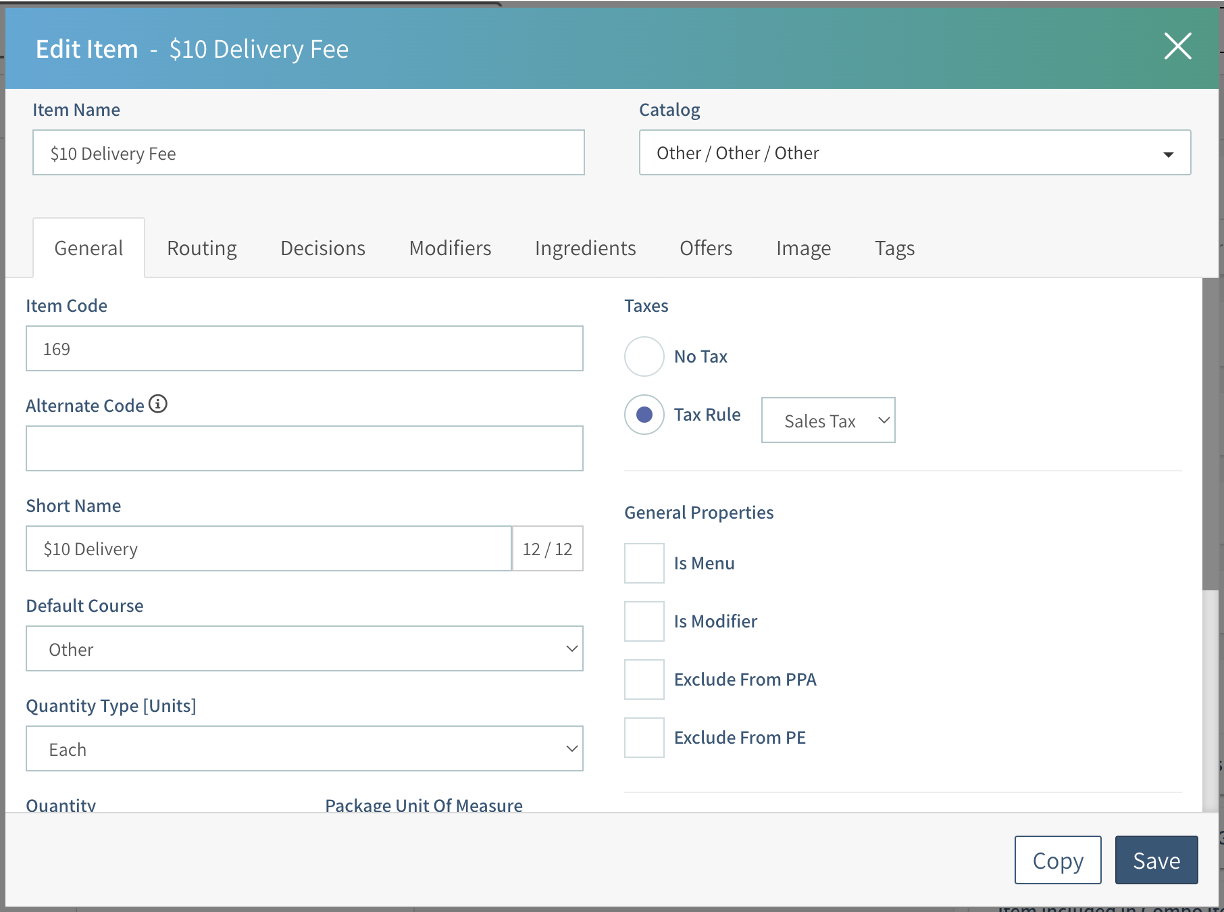1224x912 pixels.
Task: Go to the Ingredients tab
Action: [585, 248]
